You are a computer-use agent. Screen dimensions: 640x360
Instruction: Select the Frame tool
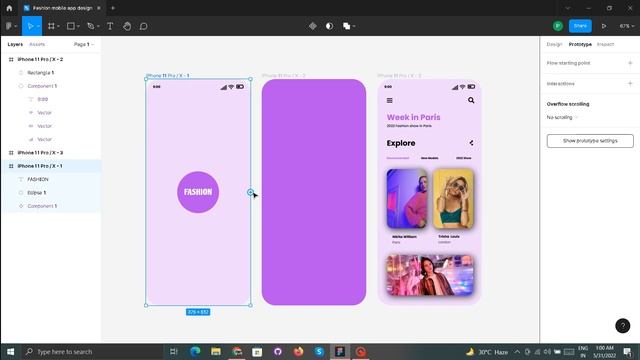click(51, 26)
